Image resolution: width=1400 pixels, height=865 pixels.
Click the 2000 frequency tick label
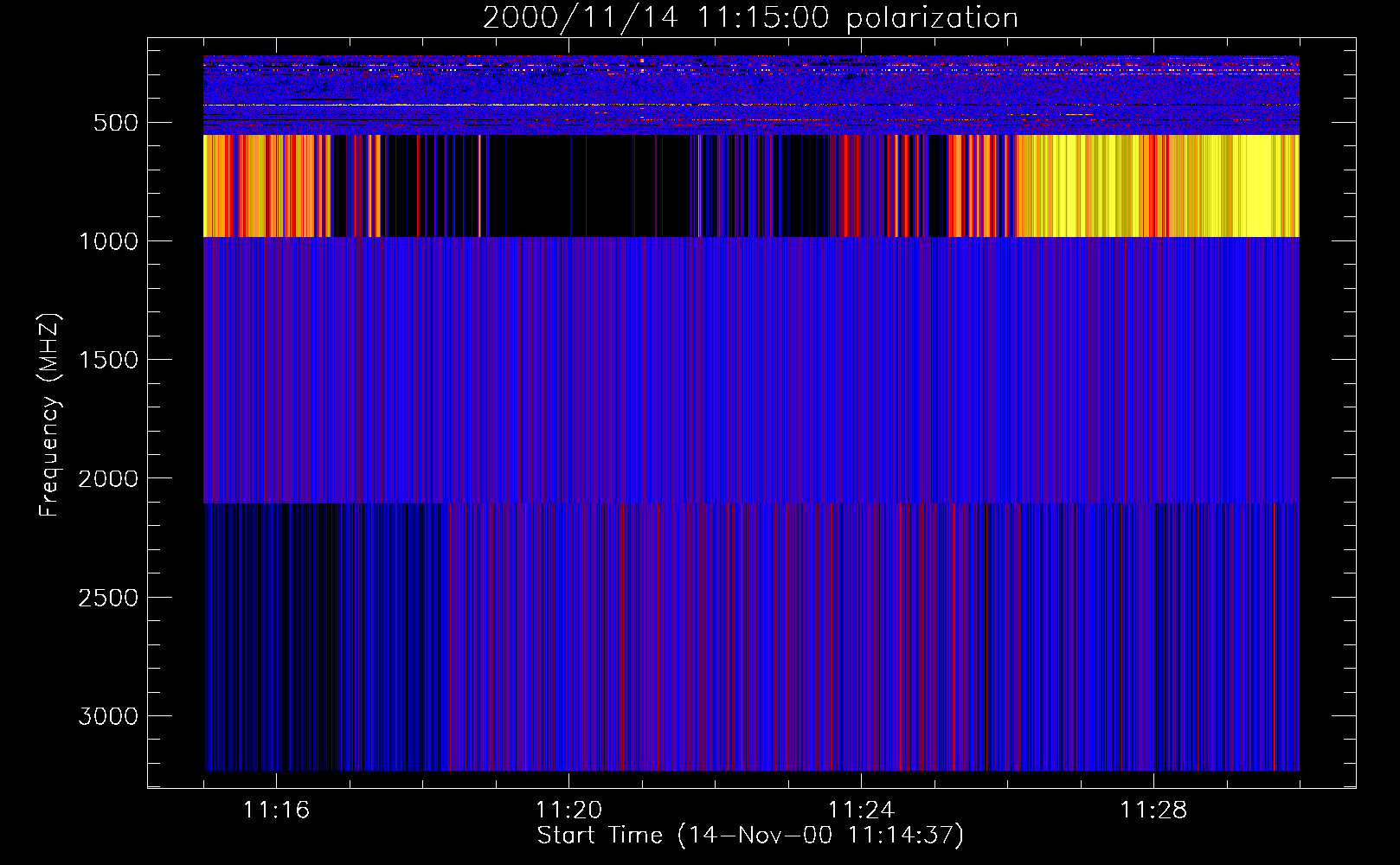108,479
